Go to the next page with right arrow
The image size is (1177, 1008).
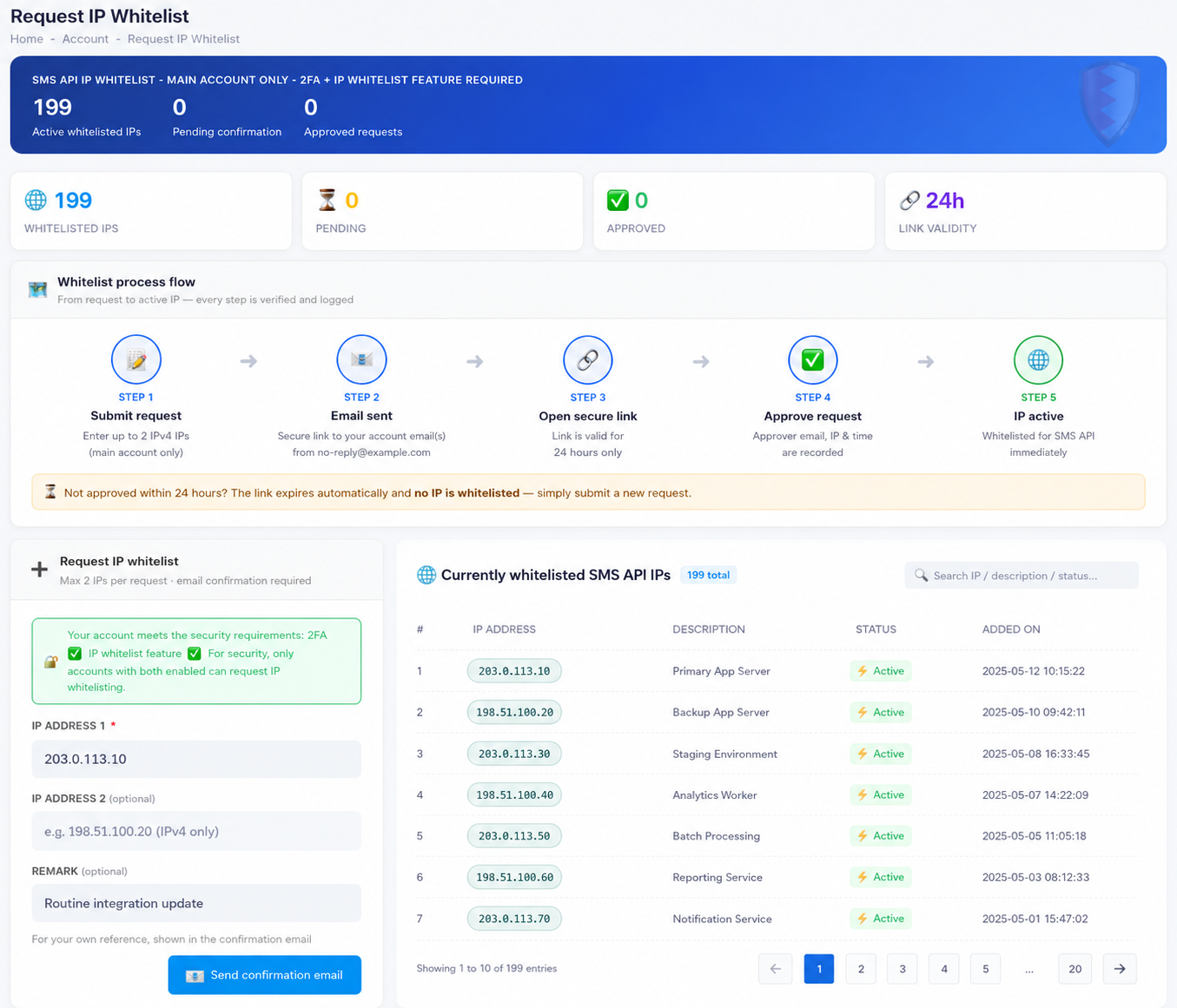[1120, 969]
